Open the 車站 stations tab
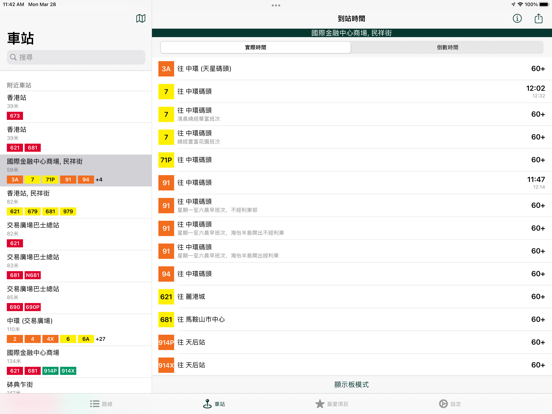Viewport: 552px width, 414px height. [214, 404]
